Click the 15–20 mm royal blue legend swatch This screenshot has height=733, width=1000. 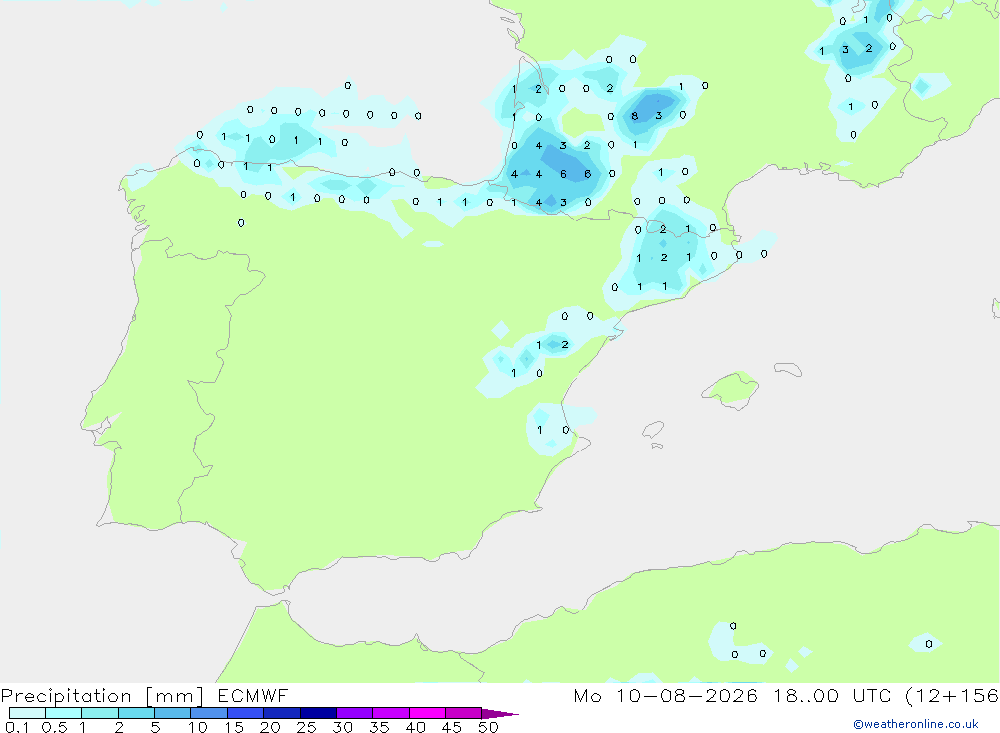point(246,713)
